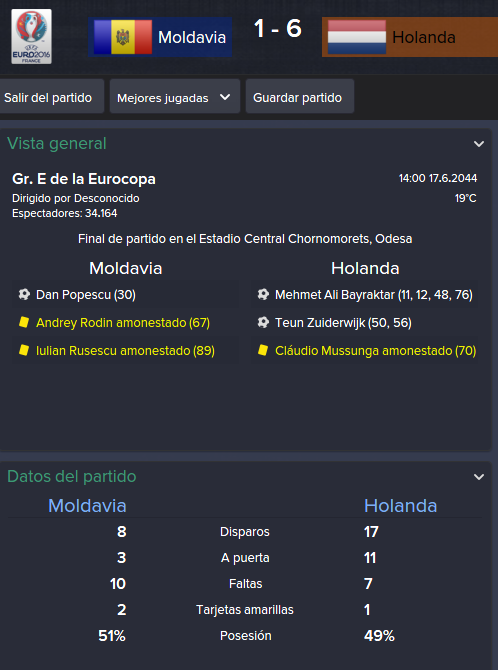This screenshot has width=498, height=670.
Task: Click the yellow card icon beside Iulian Rusescu
Action: coord(24,350)
